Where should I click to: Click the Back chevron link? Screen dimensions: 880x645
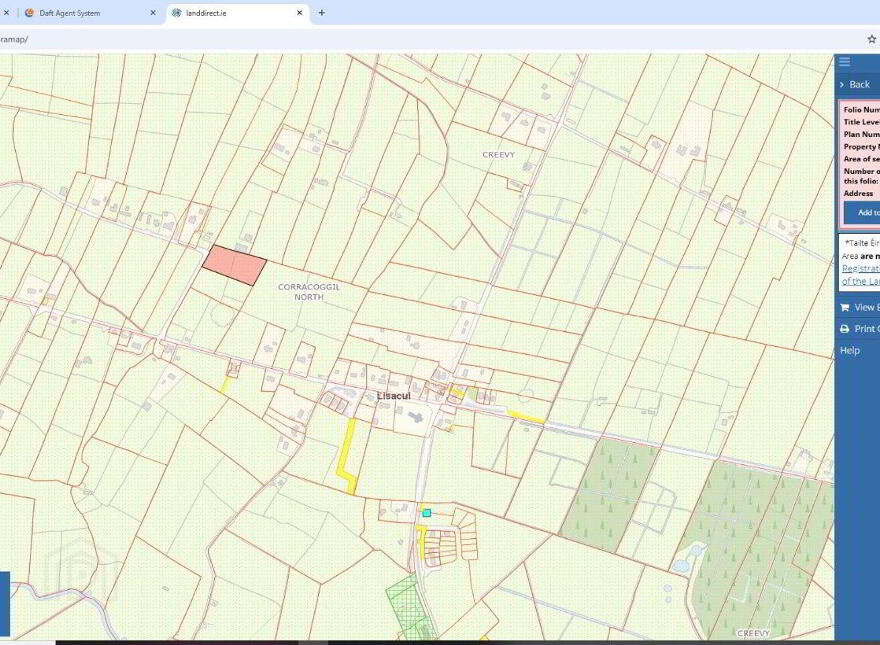click(855, 84)
